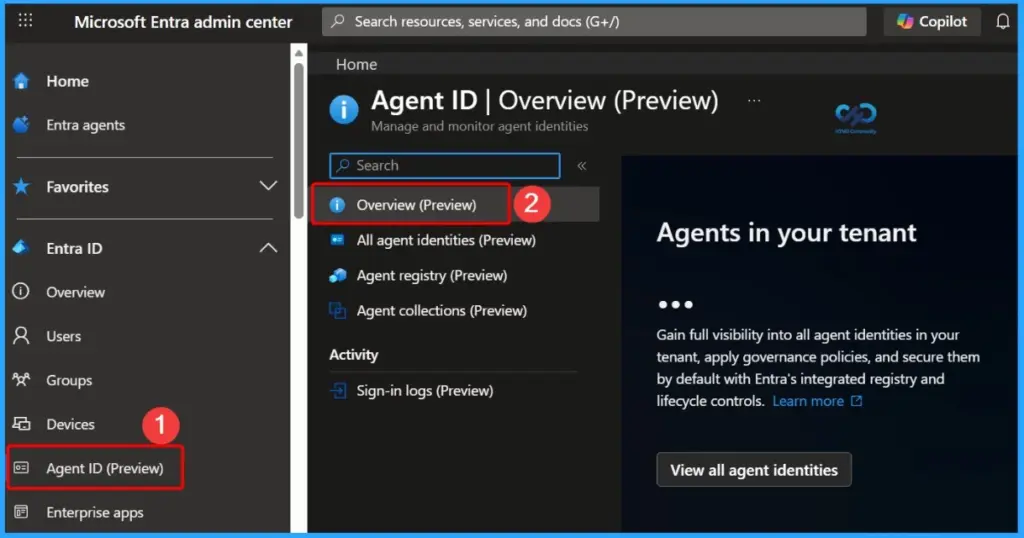This screenshot has height=538, width=1024.
Task: Click the Manage and monitor agent identities subtitle
Action: tap(479, 126)
